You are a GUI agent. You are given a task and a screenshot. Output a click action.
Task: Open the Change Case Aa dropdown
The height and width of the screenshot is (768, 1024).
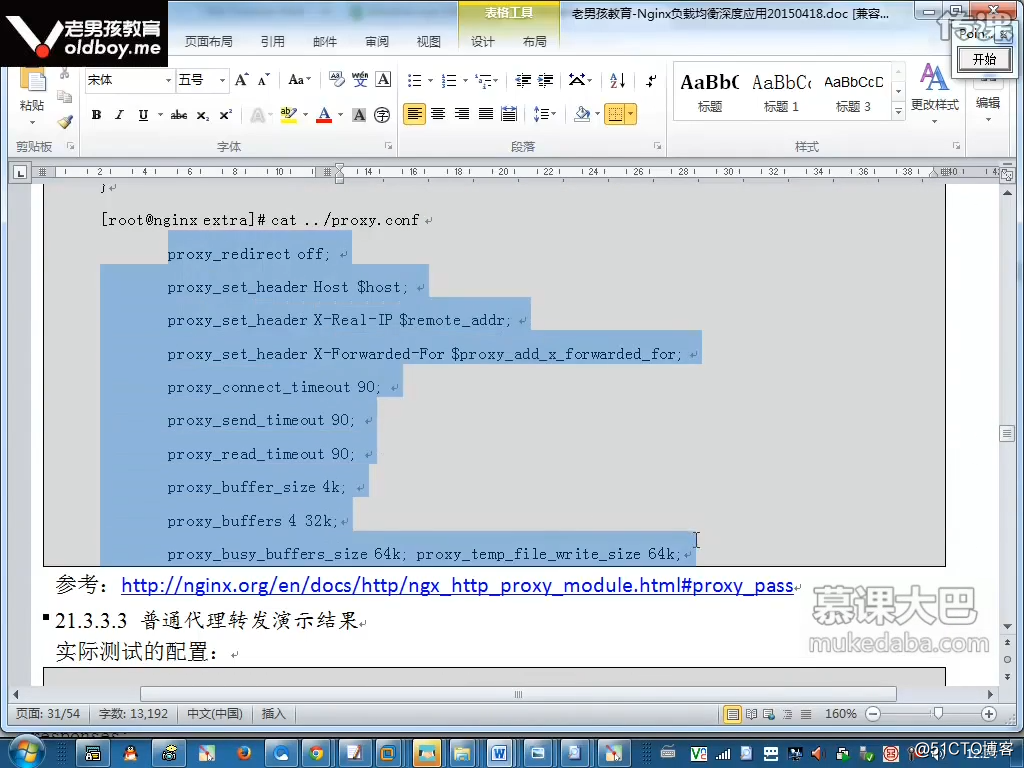pos(300,80)
